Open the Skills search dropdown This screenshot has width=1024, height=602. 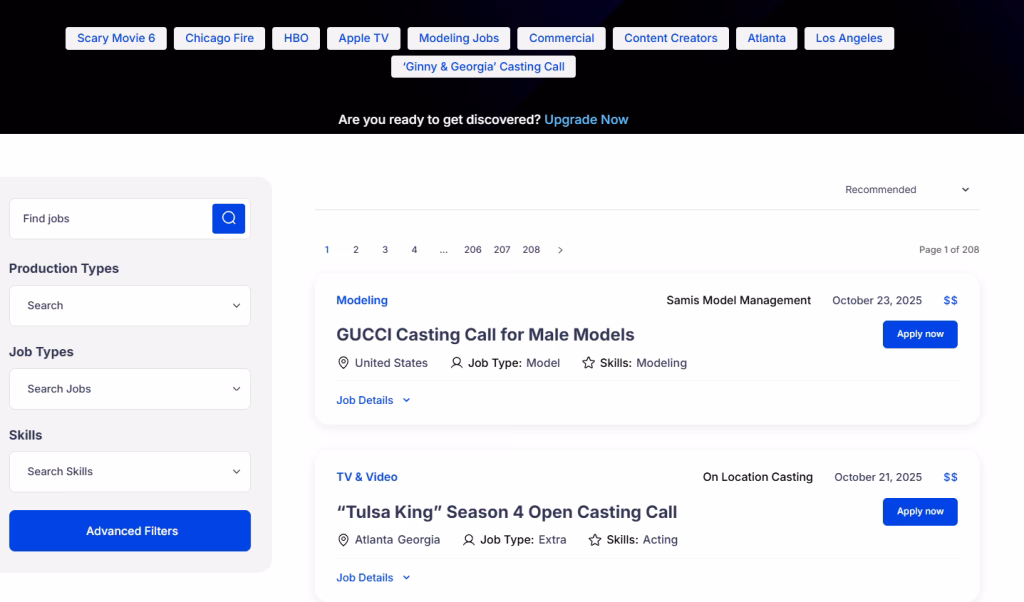tap(130, 472)
